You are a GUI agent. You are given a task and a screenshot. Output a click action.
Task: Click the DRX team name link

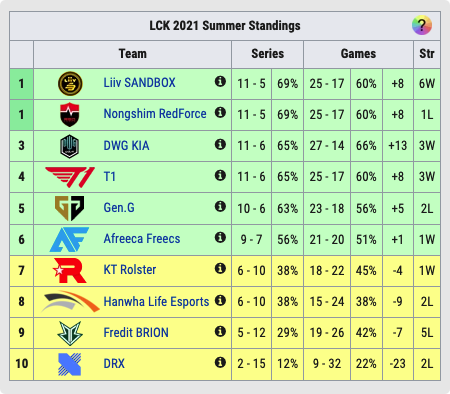tap(114, 364)
